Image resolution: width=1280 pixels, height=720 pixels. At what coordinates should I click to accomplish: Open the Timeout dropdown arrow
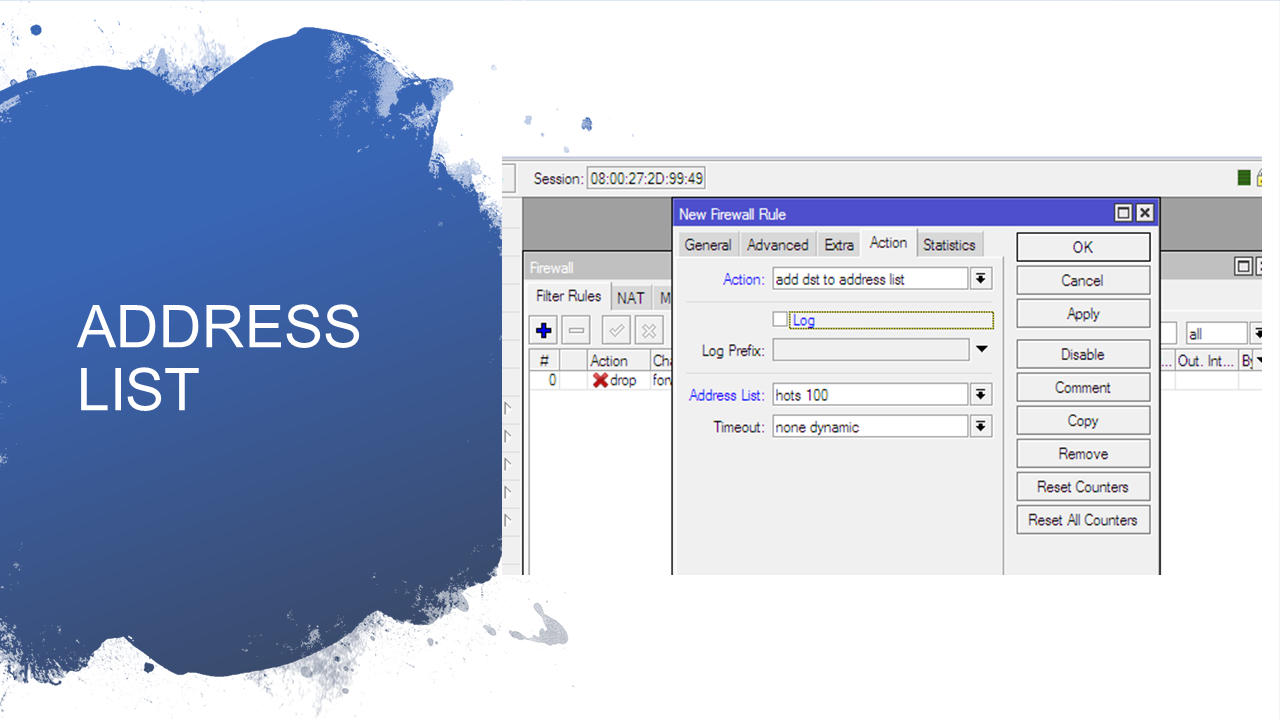981,427
